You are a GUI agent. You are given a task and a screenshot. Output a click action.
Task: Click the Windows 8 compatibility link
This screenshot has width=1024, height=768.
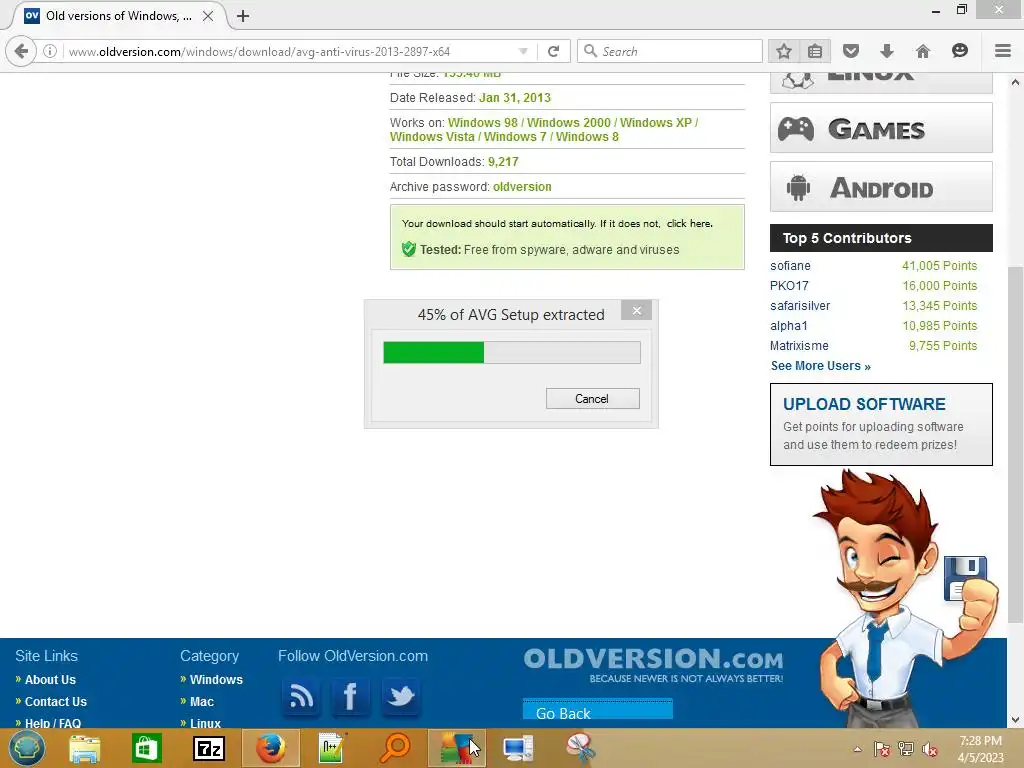[587, 136]
